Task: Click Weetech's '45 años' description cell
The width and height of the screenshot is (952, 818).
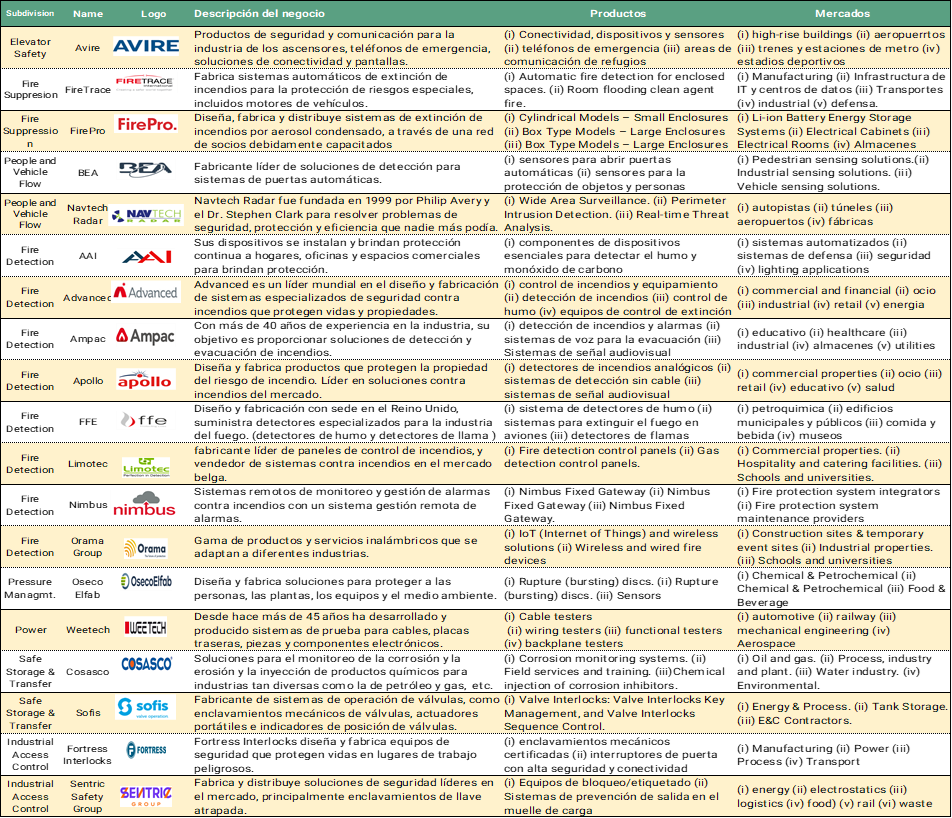Action: click(332, 630)
